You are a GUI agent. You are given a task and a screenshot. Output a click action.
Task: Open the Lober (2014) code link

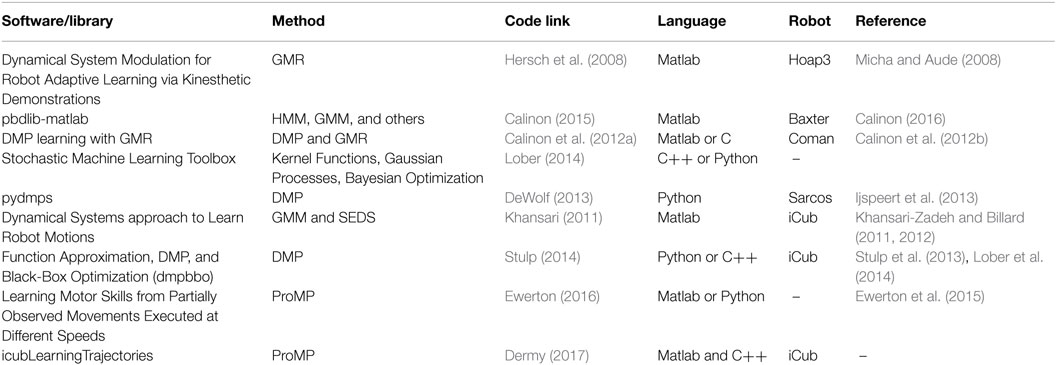(540, 159)
